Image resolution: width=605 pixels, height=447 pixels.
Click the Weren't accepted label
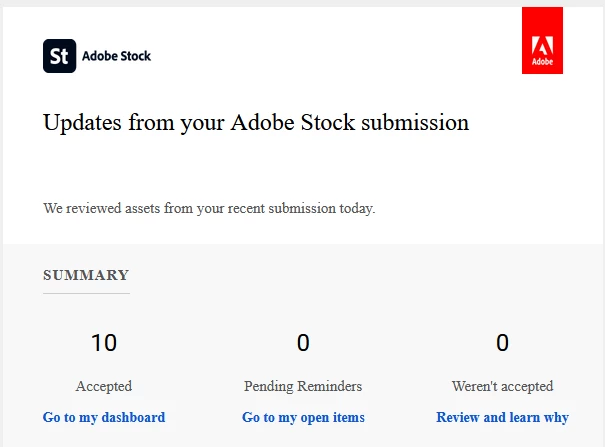tap(502, 386)
